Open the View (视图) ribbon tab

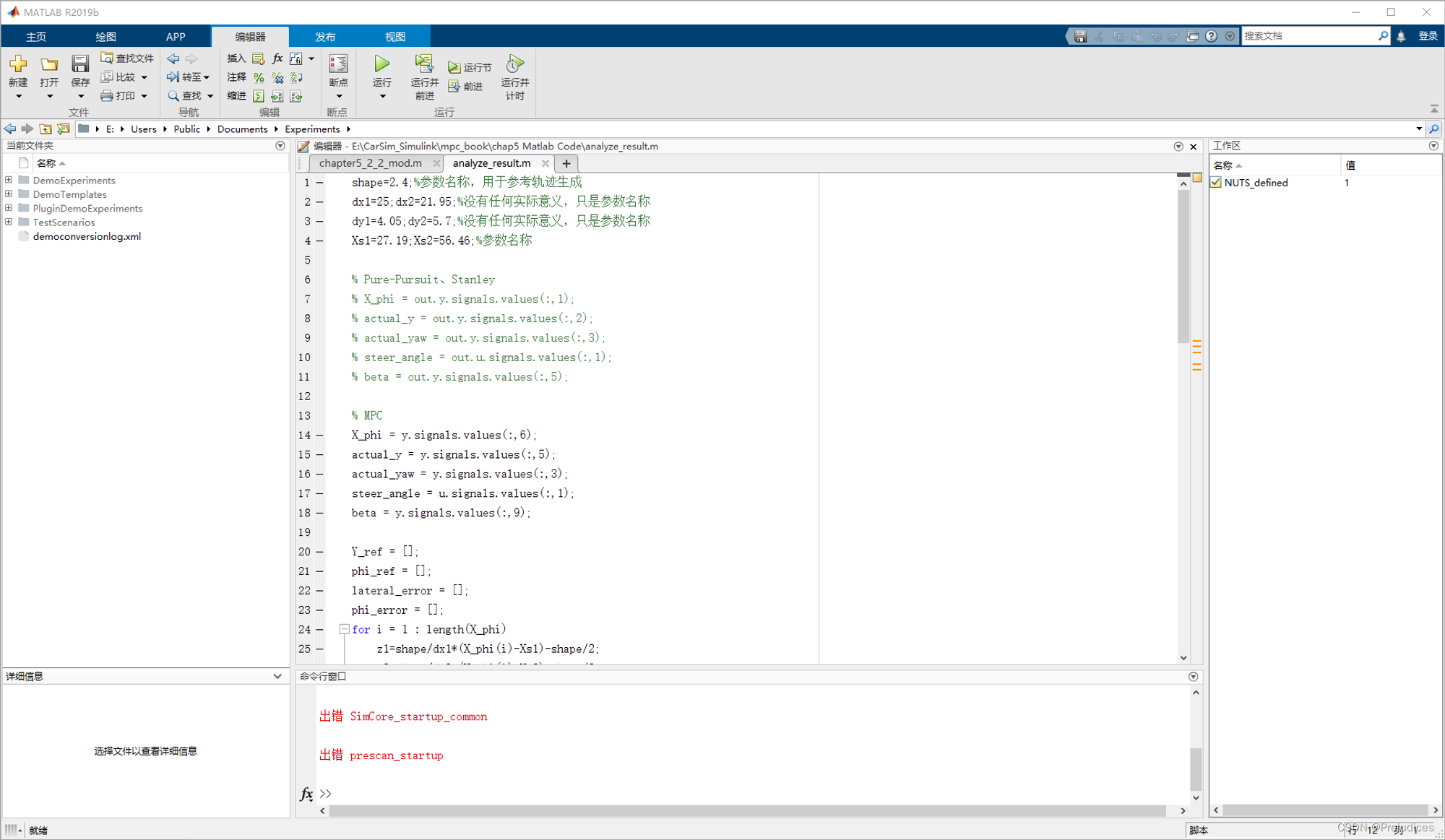(x=395, y=36)
